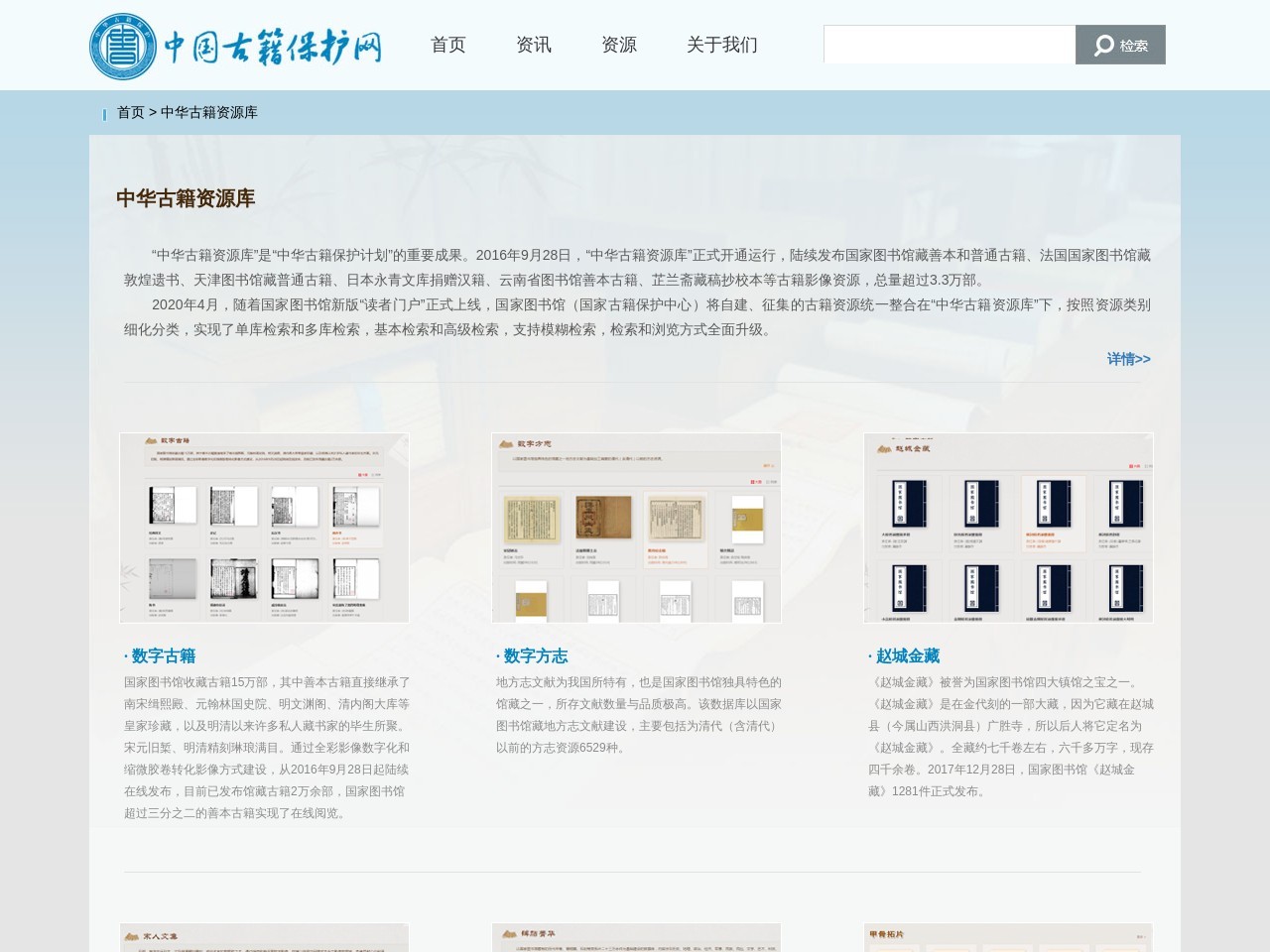Click the 赵城金藏 description starting 《赵城金藏》被誉为

click(1011, 737)
